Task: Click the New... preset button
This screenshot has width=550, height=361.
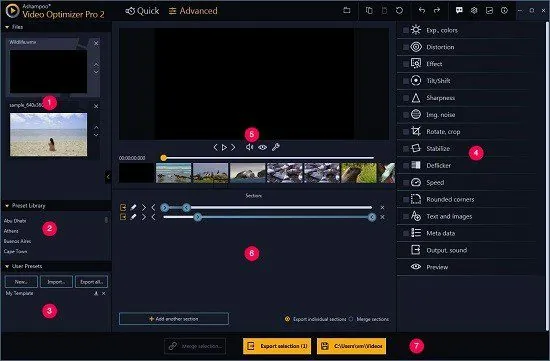Action: coord(21,282)
